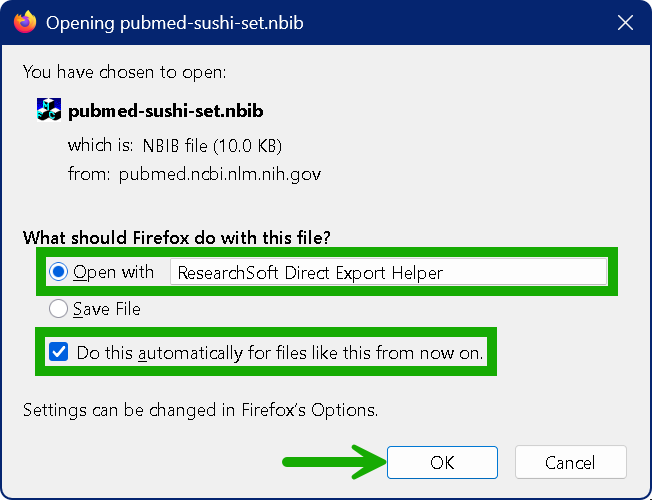Click the 'which is: NBIB file (10.0 KB)' line
Image resolution: width=652 pixels, height=500 pixels.
coord(175,145)
